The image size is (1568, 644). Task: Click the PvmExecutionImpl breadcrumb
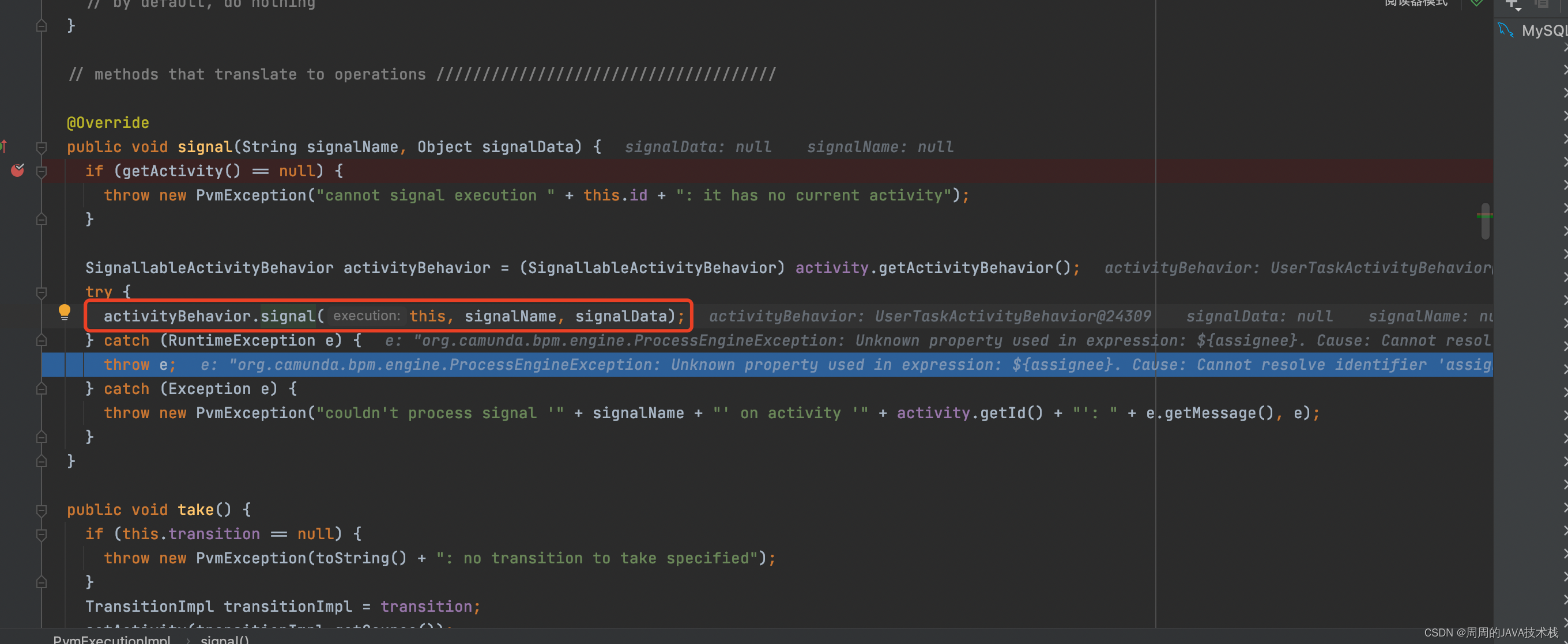[x=111, y=638]
